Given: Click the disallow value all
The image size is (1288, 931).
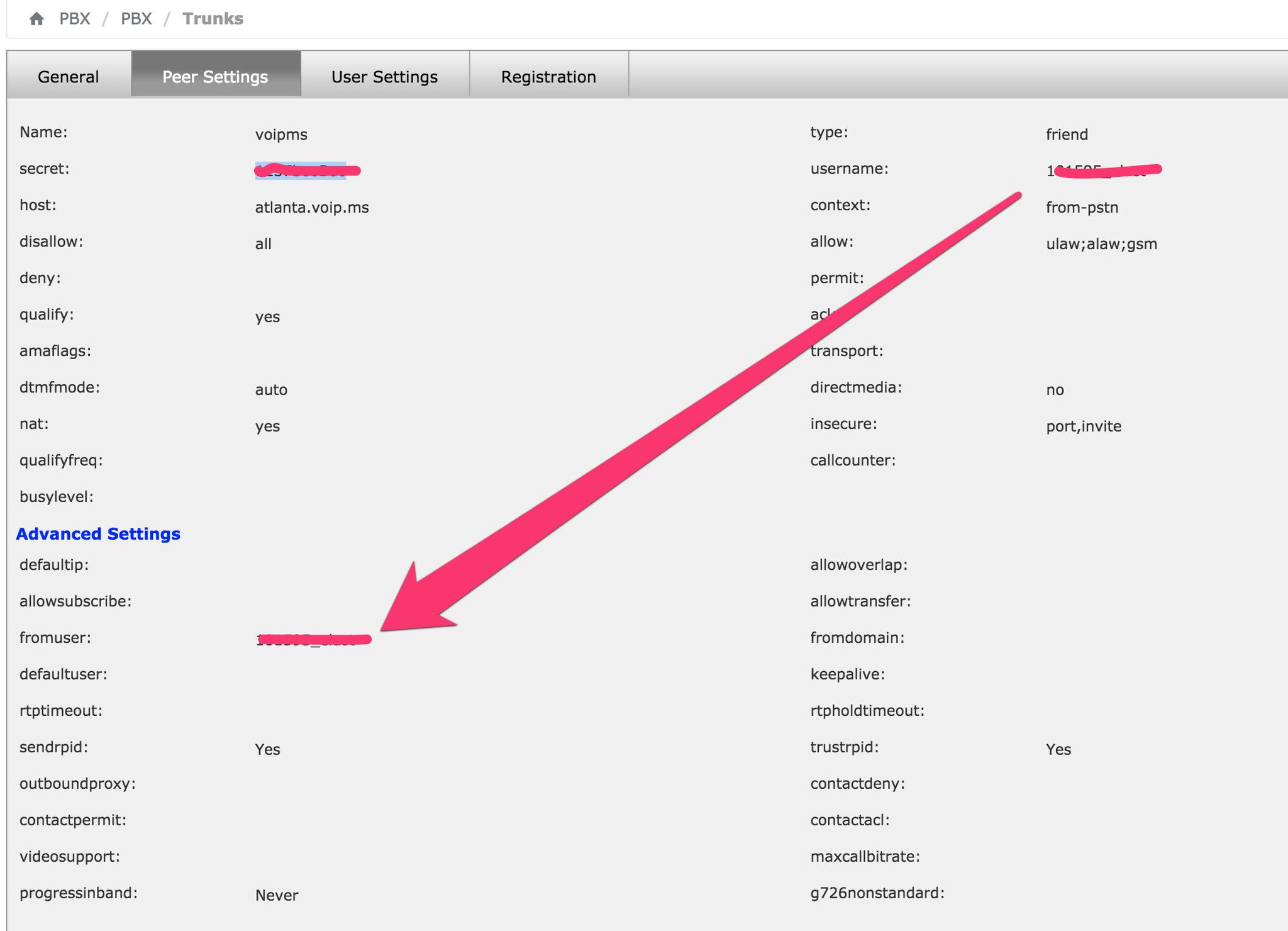Looking at the screenshot, I should (x=264, y=244).
